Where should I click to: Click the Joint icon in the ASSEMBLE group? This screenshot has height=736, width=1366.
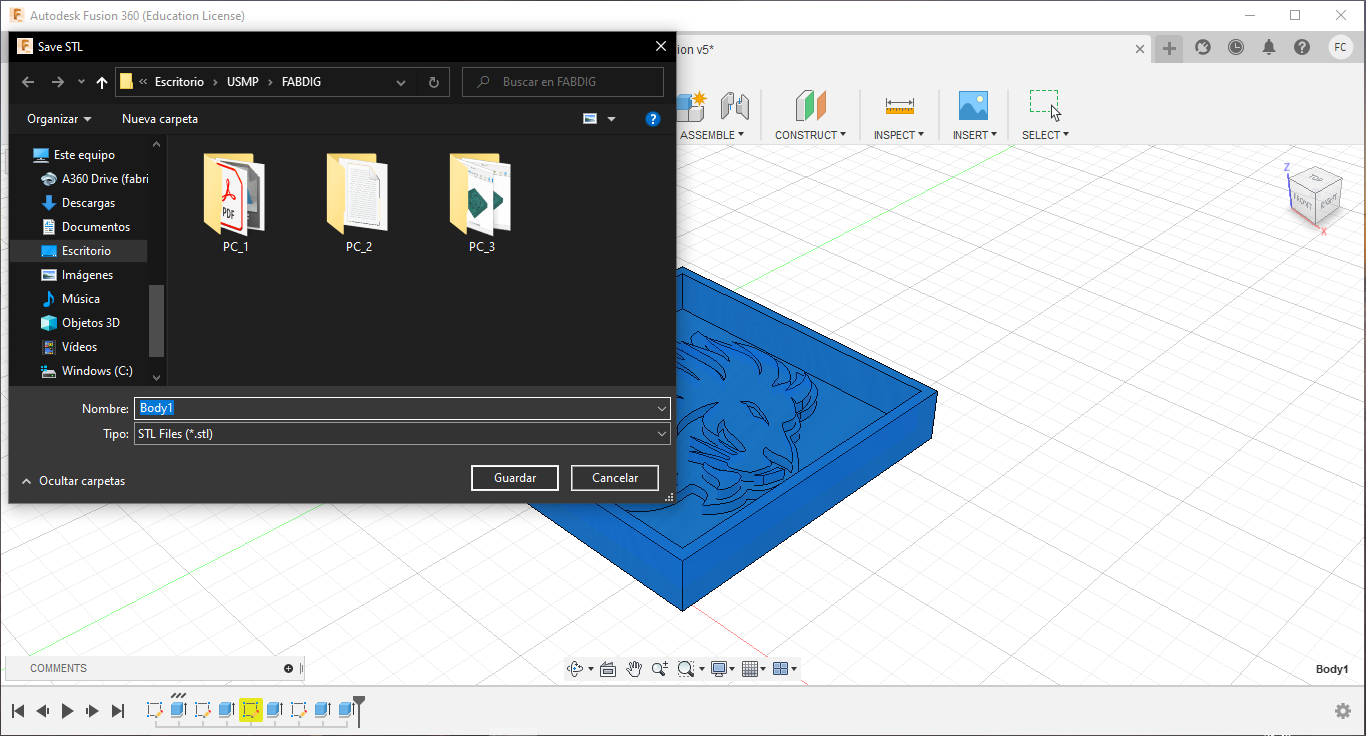[x=735, y=106]
